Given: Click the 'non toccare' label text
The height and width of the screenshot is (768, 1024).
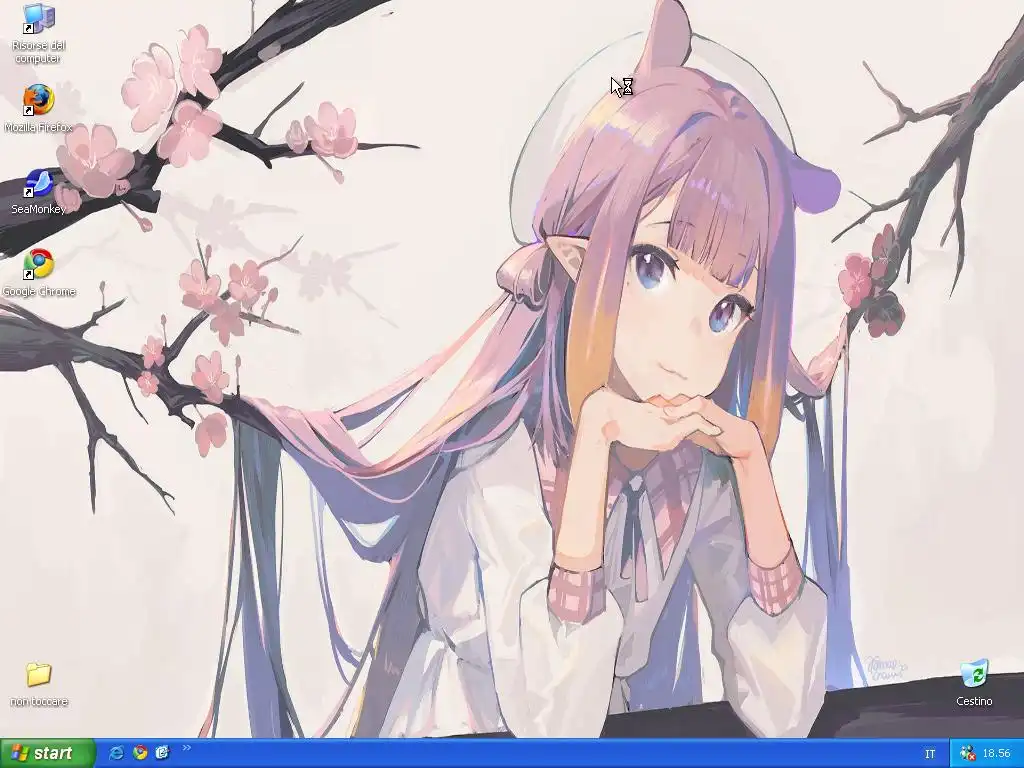Looking at the screenshot, I should tap(39, 701).
